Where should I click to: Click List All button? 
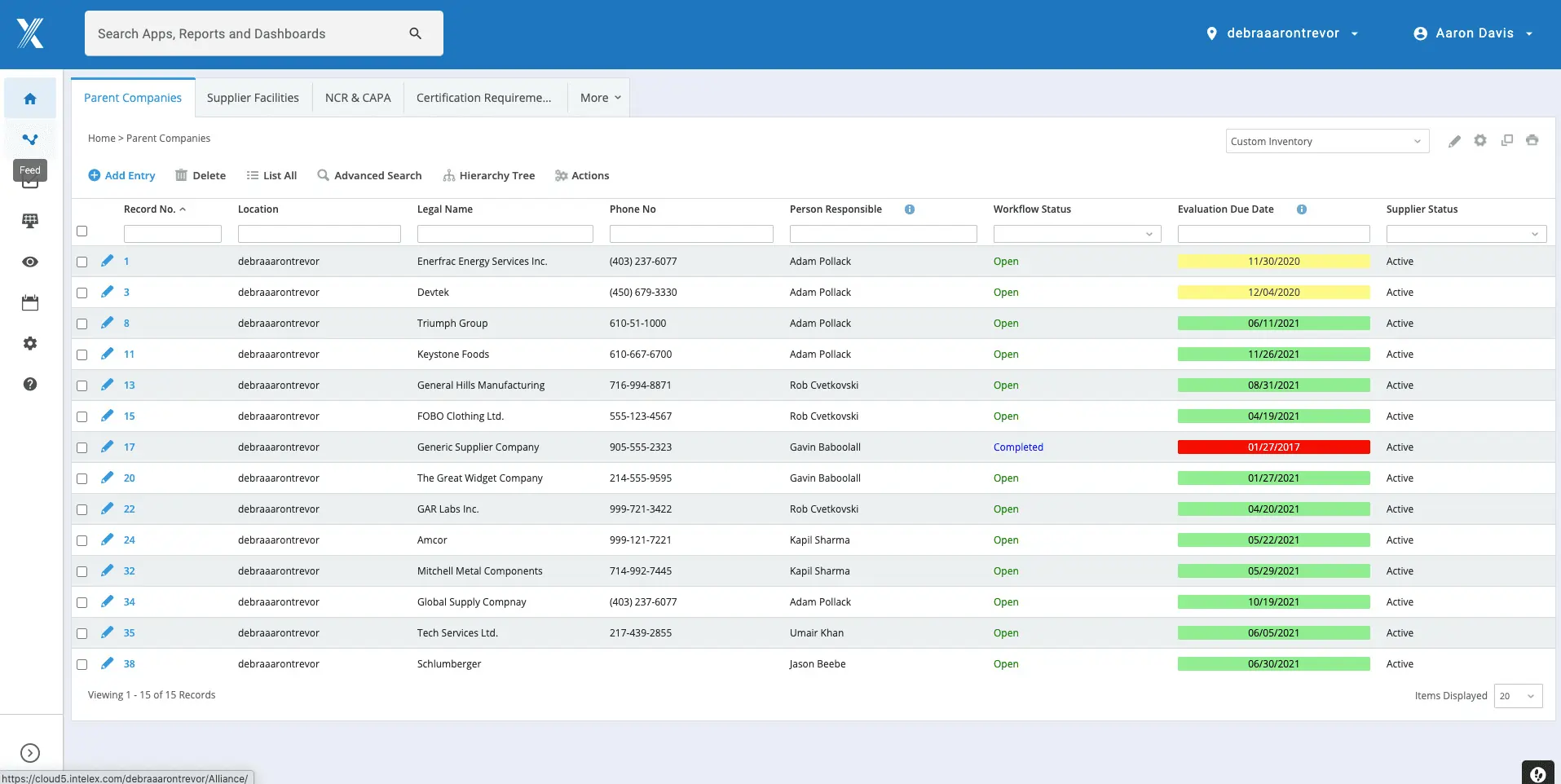tap(271, 175)
